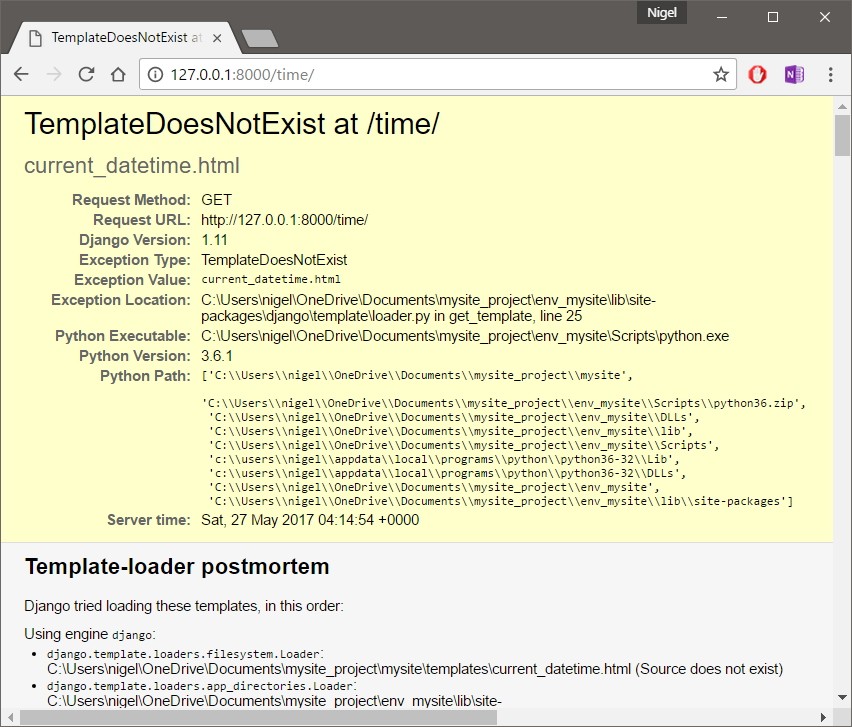
Task: Click the Exception Location path text
Action: tap(428, 308)
